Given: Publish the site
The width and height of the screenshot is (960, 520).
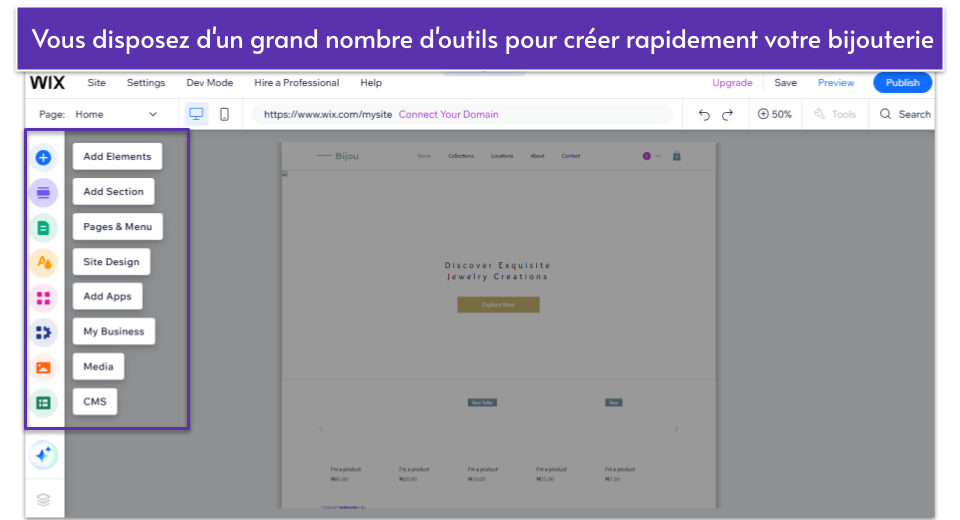Looking at the screenshot, I should (902, 83).
